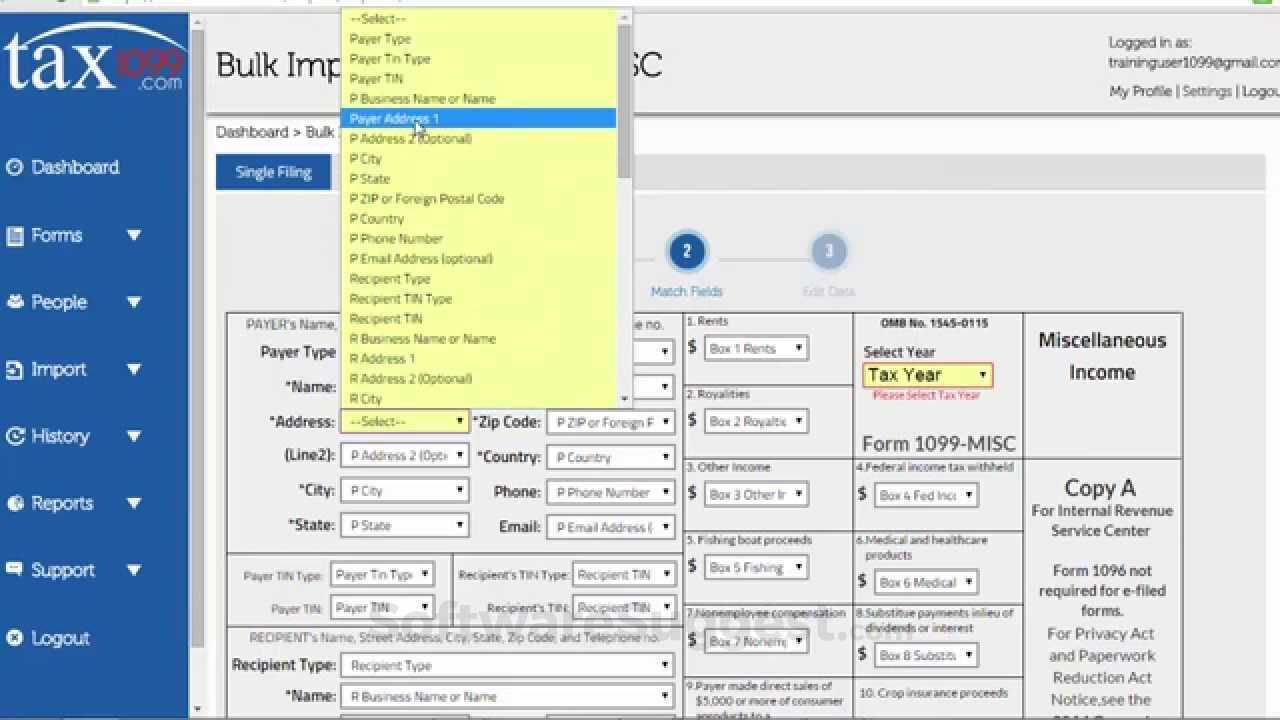Click the tax1099.com logo
The image size is (1280, 720).
95,65
